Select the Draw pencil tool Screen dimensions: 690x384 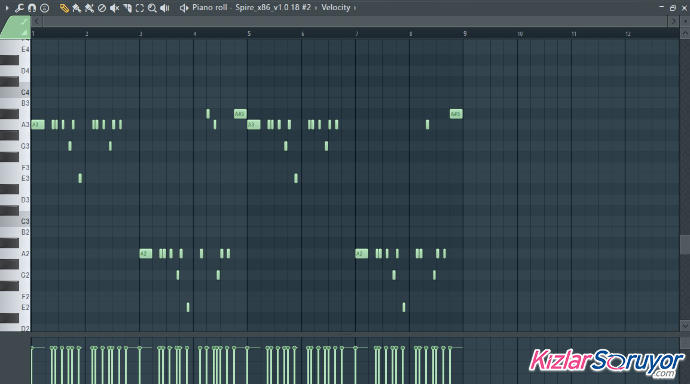(x=64, y=8)
